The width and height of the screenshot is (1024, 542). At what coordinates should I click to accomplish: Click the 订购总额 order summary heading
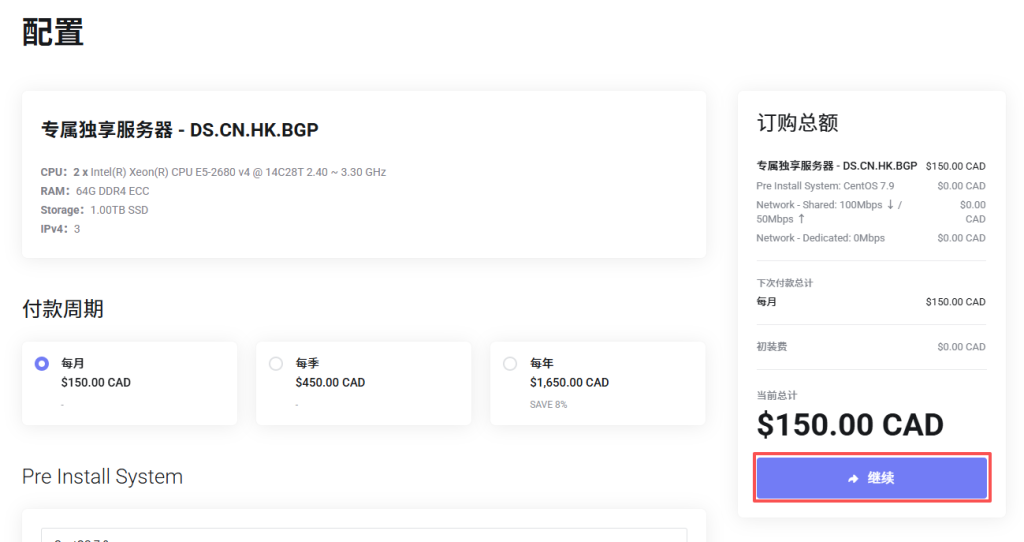797,123
